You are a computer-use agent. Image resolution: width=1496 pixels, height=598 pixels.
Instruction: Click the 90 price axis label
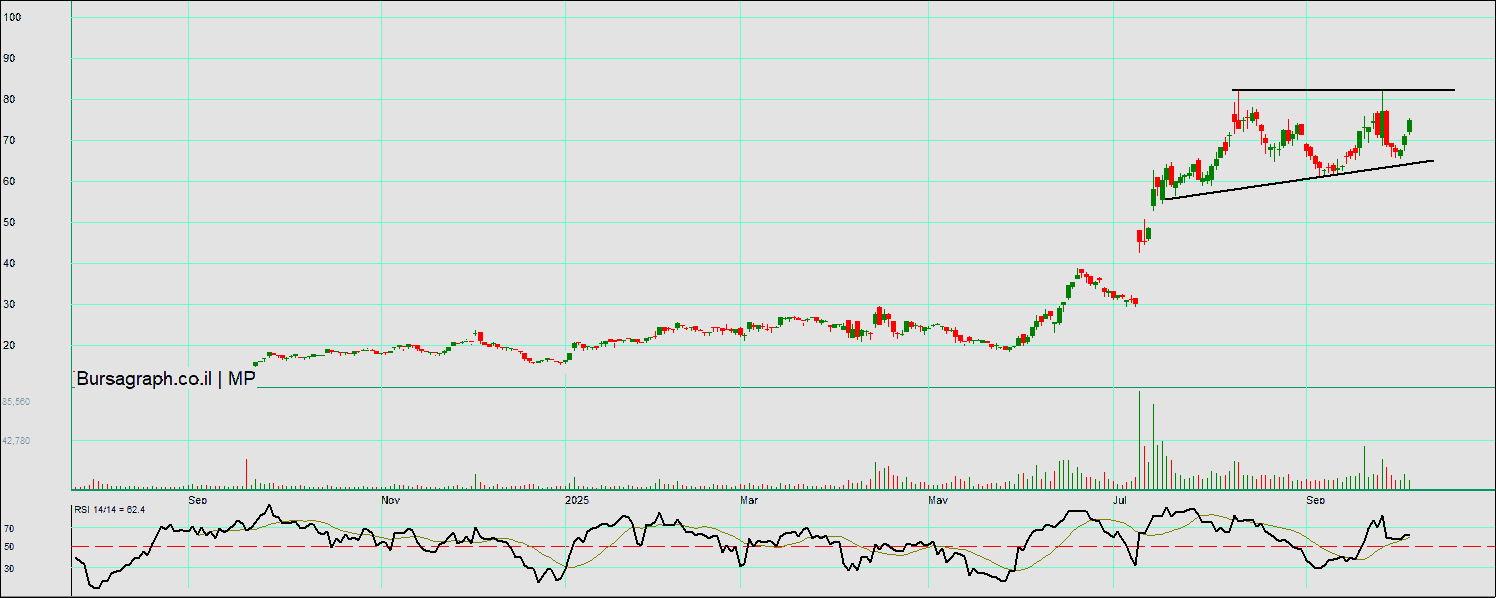click(10, 58)
